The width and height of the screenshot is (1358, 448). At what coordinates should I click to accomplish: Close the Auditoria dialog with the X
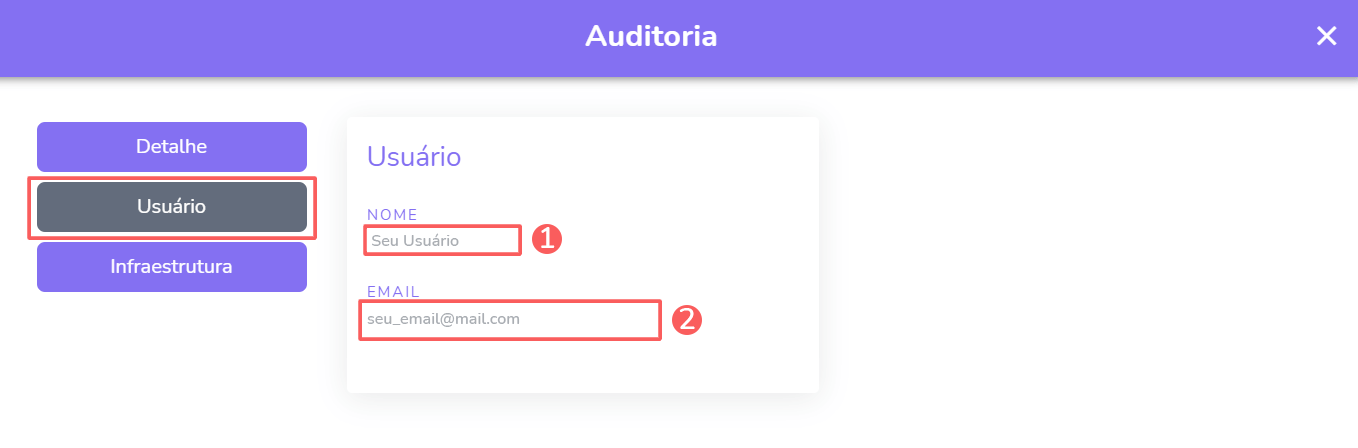click(x=1326, y=37)
